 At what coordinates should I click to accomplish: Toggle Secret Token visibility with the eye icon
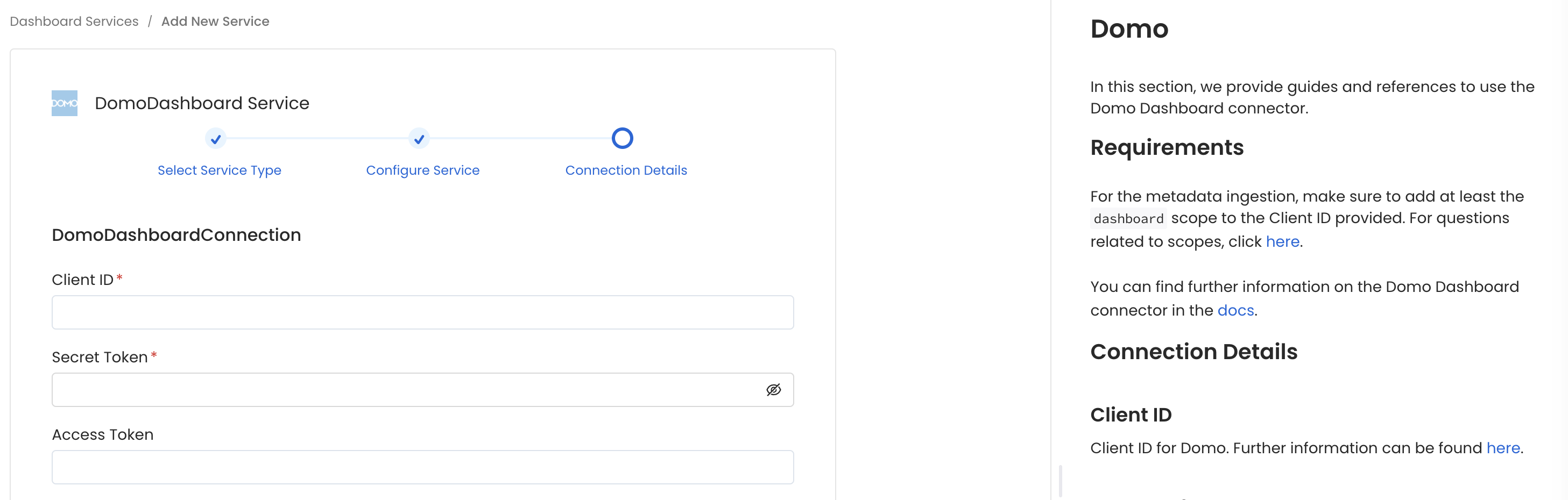[x=773, y=389]
